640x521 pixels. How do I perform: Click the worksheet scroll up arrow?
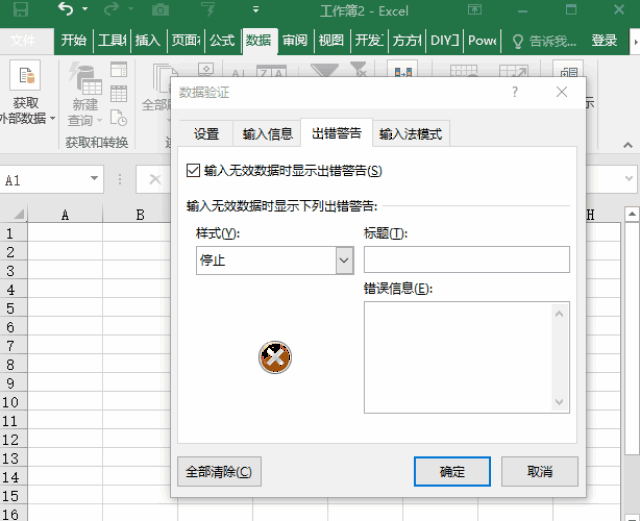coord(632,214)
